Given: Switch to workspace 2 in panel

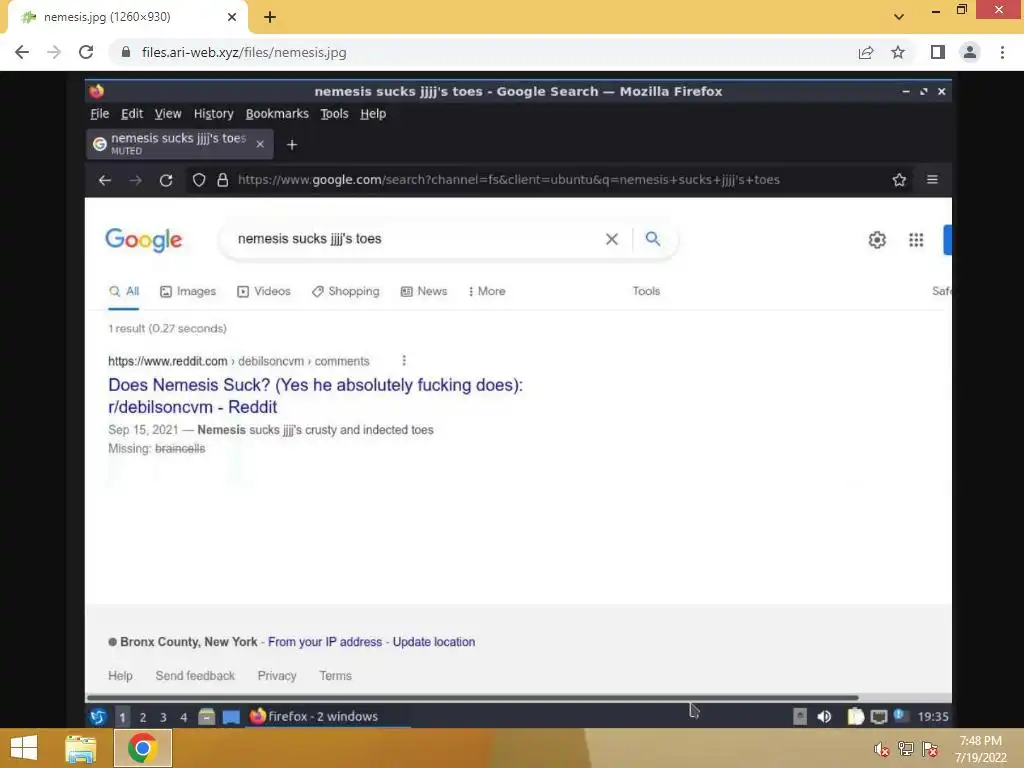Looking at the screenshot, I should coord(142,717).
